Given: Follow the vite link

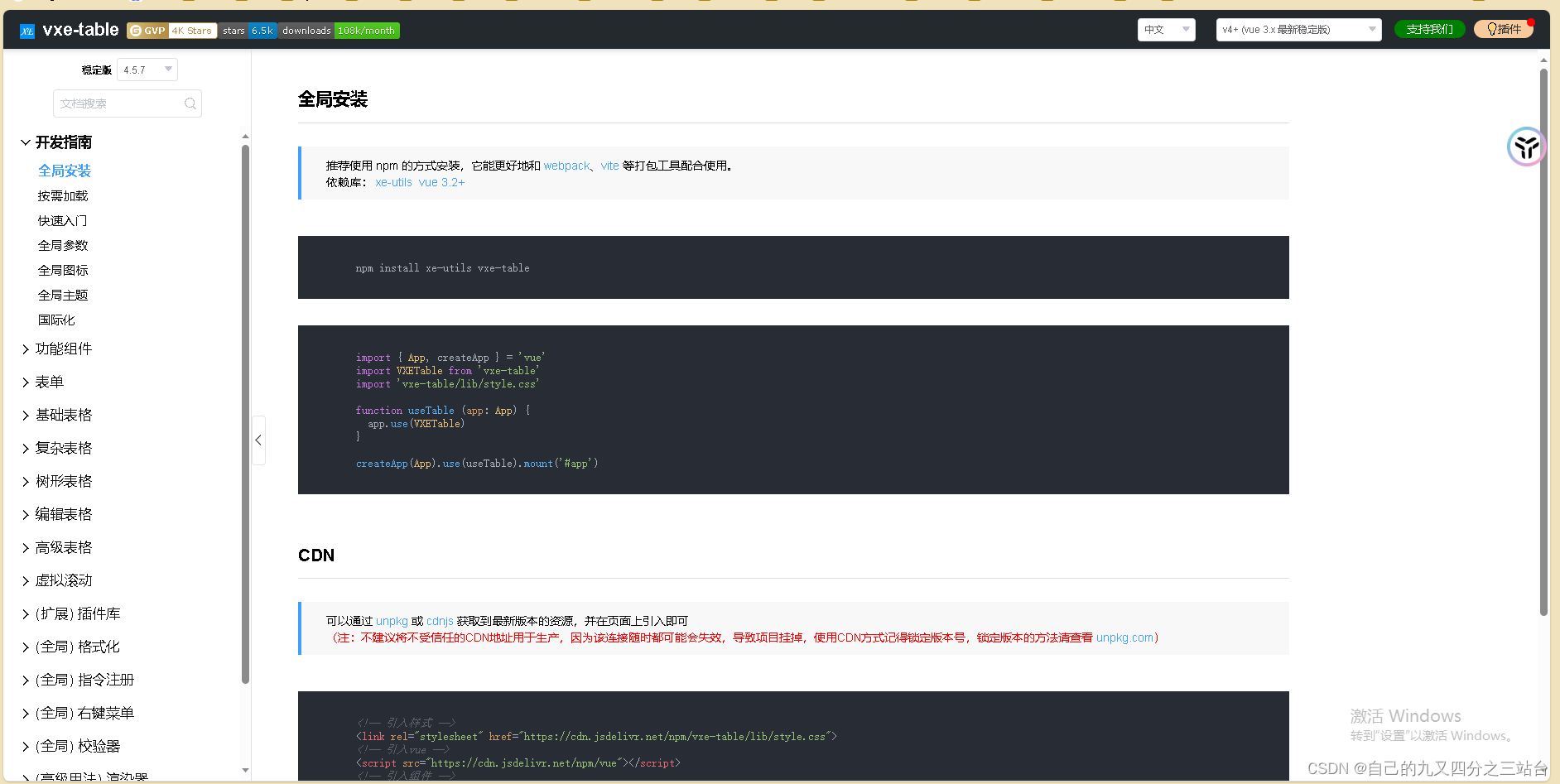Looking at the screenshot, I should tap(610, 166).
